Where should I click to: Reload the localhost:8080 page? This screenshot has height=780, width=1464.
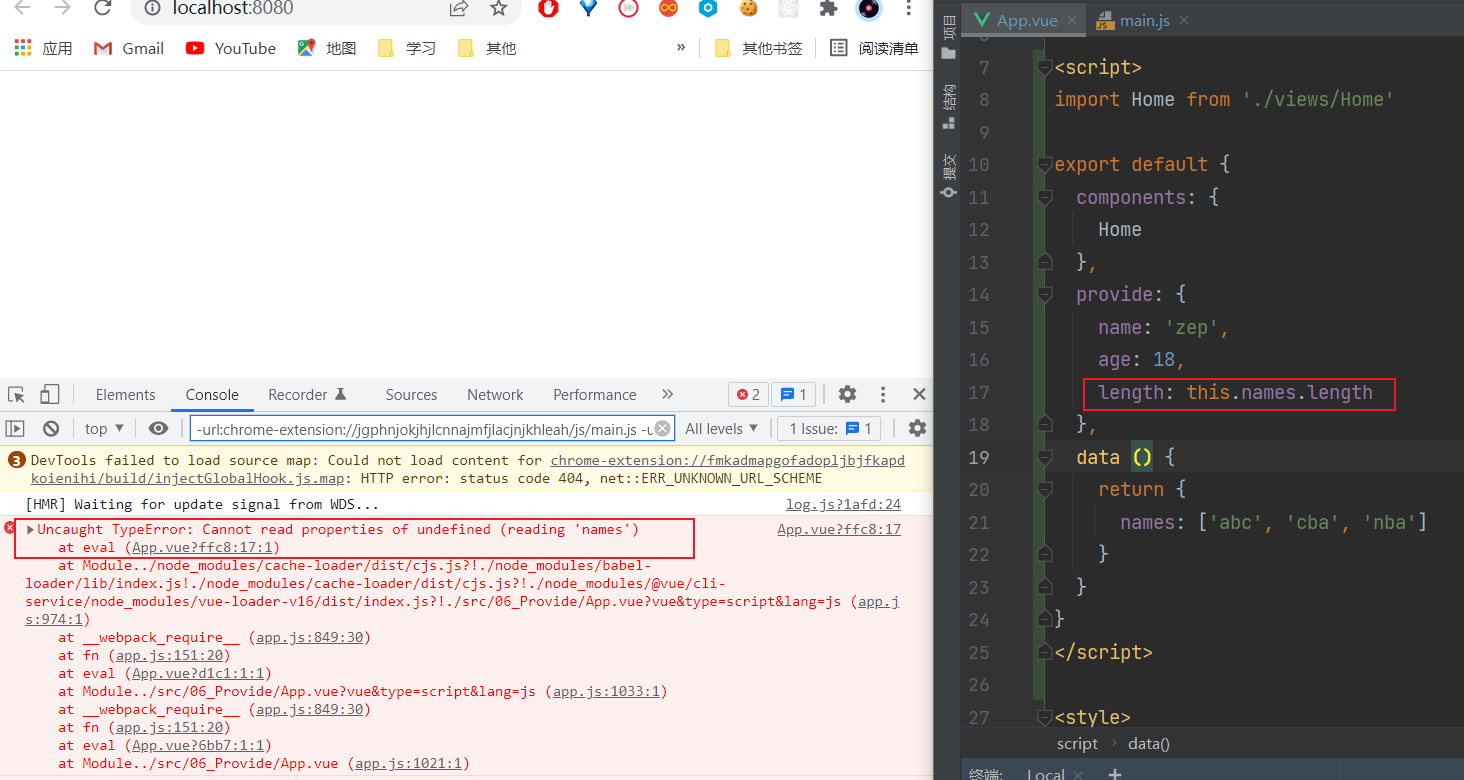click(102, 9)
